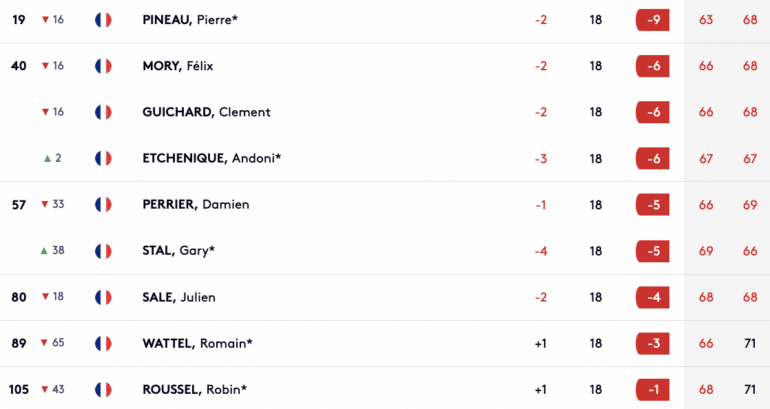Image resolution: width=770 pixels, height=409 pixels.
Task: Click the -4 total badge for SALE
Action: (653, 298)
